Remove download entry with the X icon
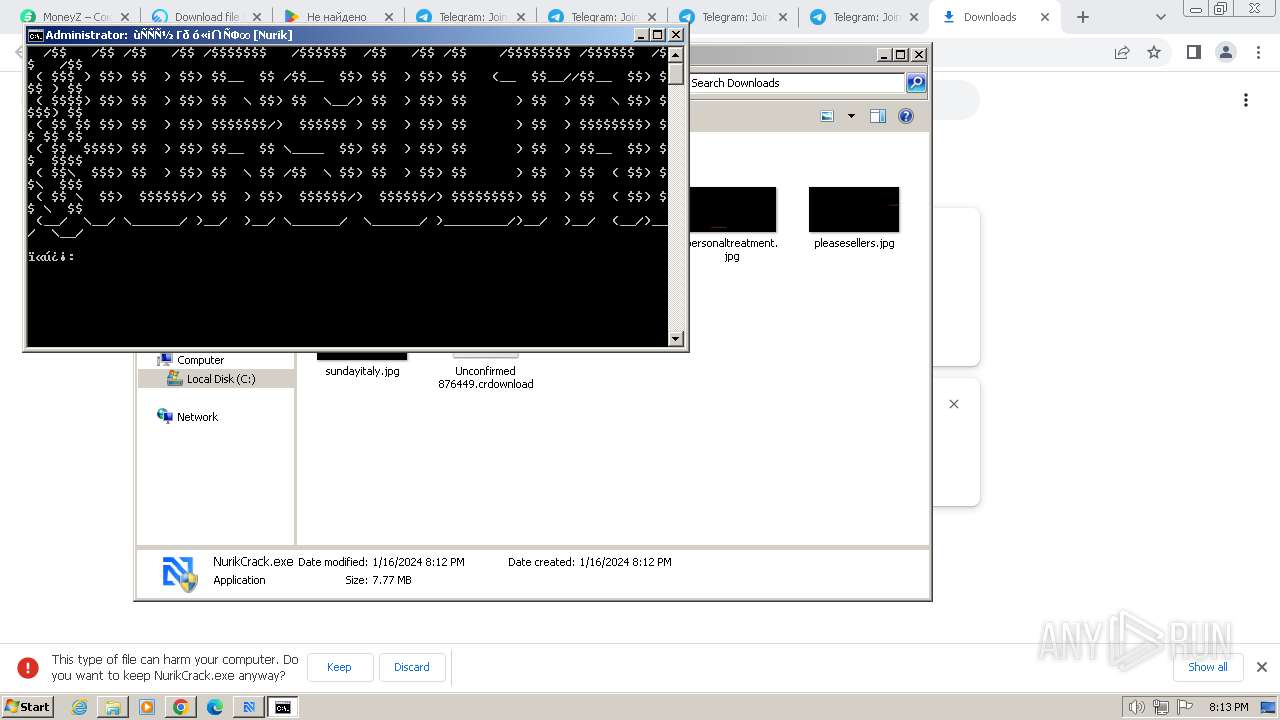 click(954, 404)
